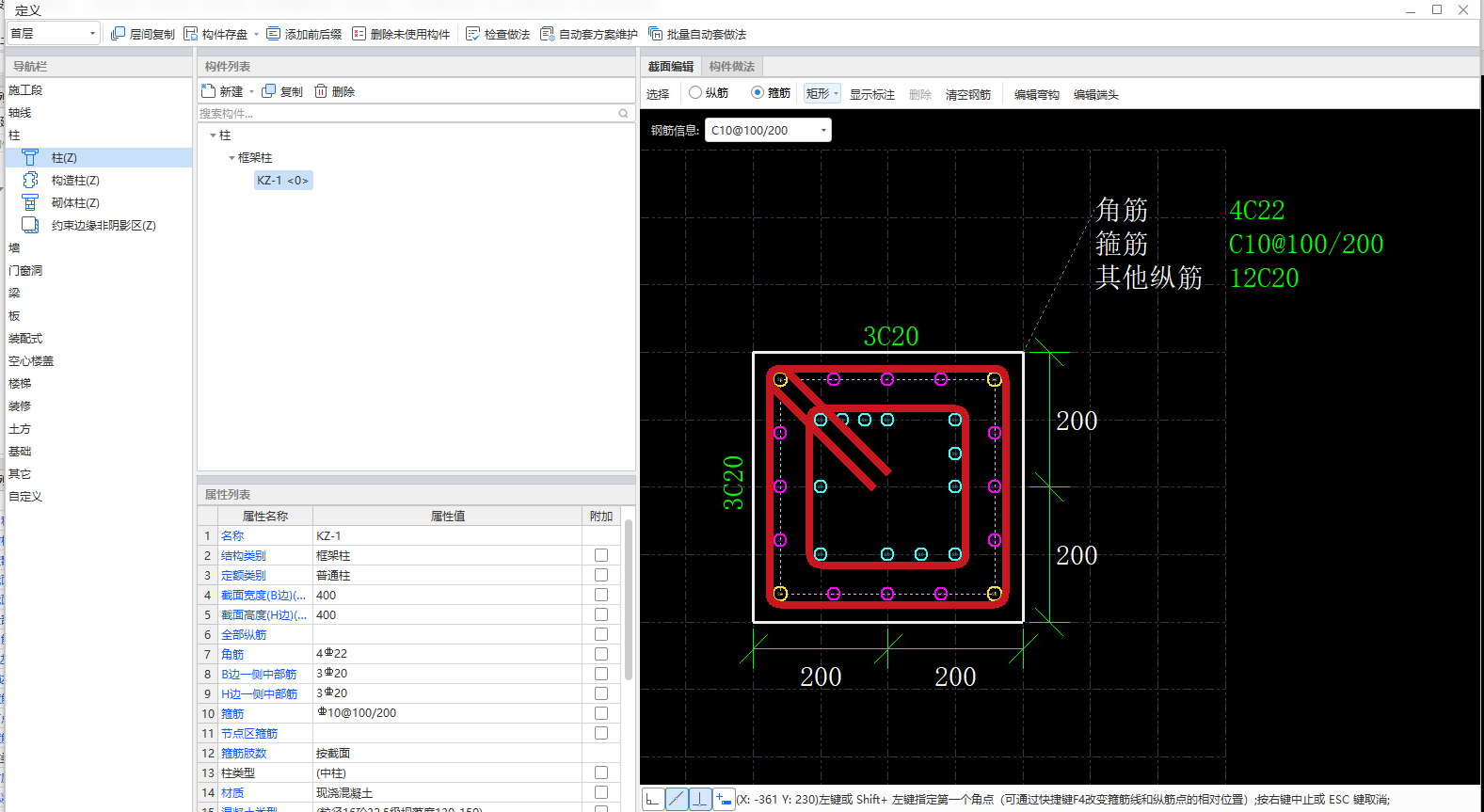Click the 复制 copy icon in component list
The height and width of the screenshot is (812, 1484).
[269, 91]
